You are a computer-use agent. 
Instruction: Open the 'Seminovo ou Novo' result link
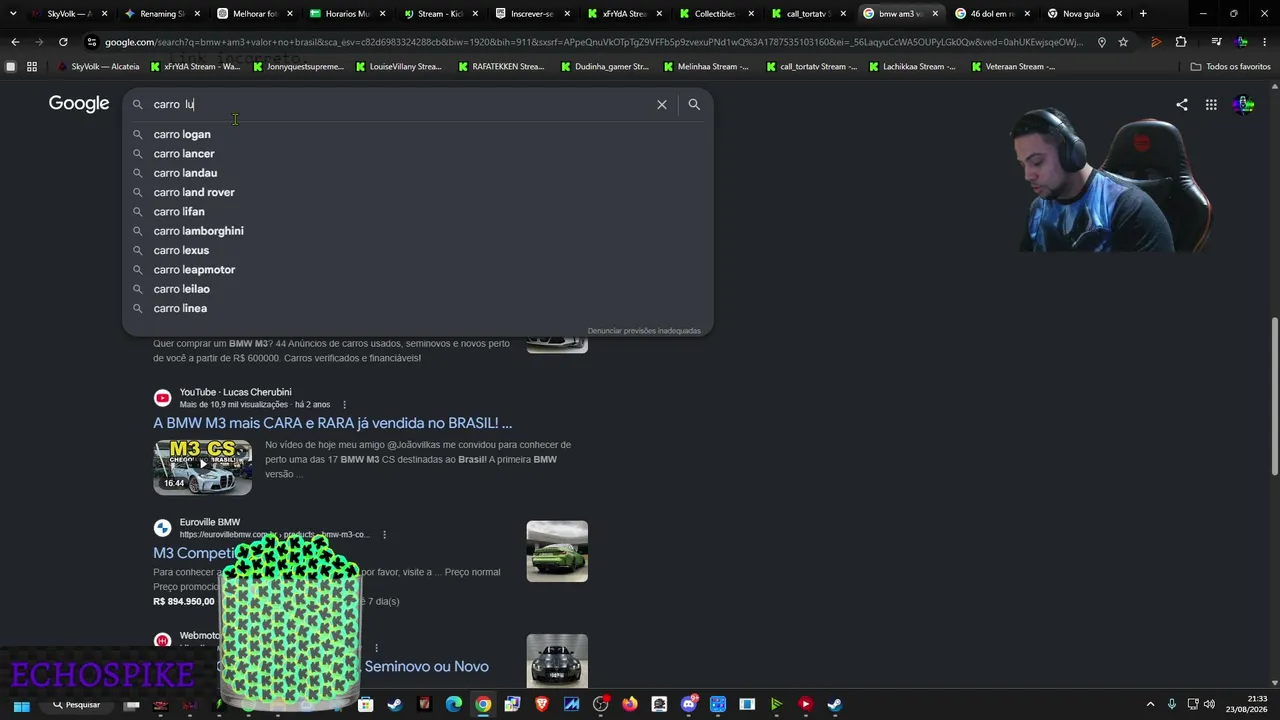(427, 667)
